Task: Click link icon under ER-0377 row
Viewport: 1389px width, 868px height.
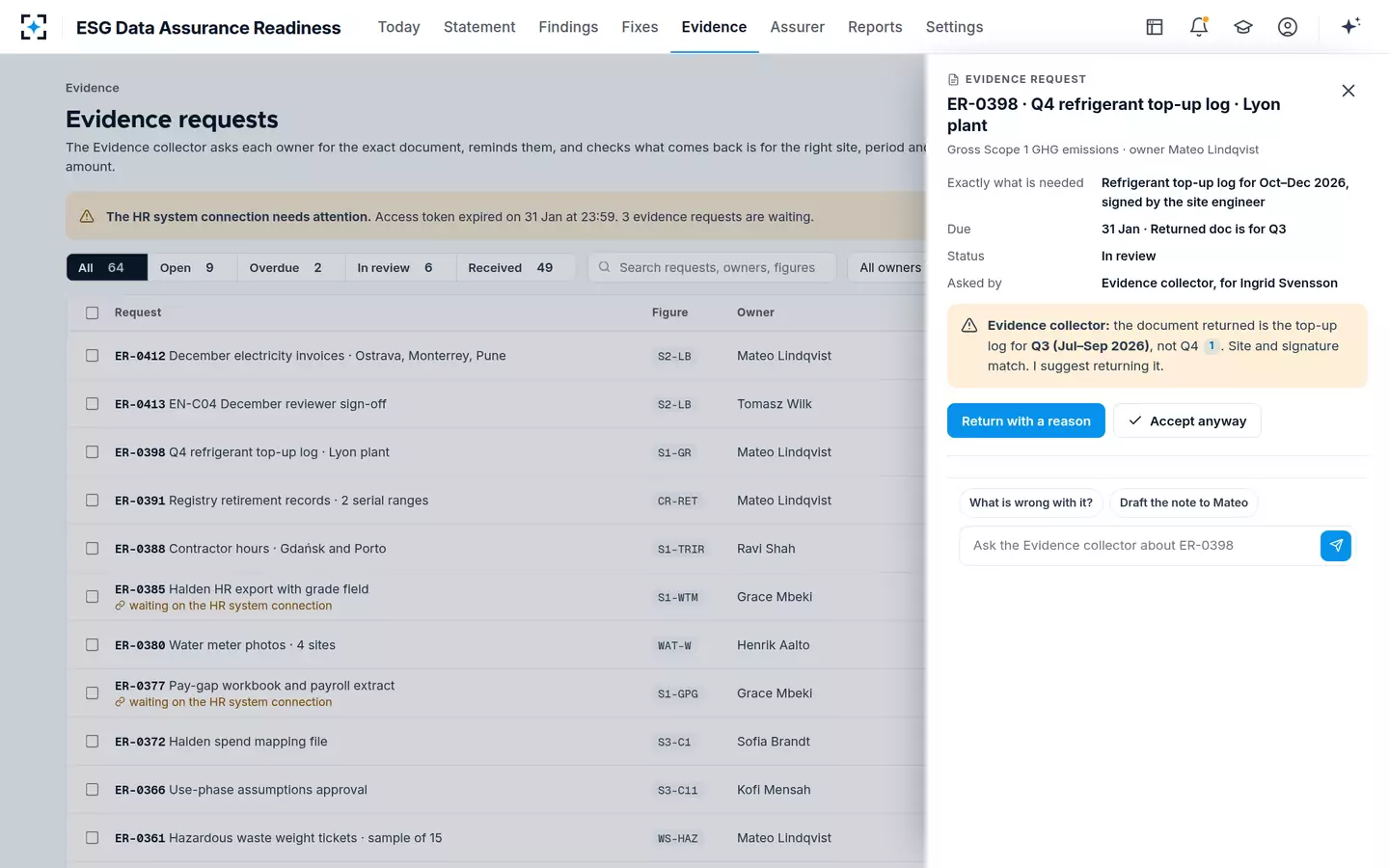Action: (121, 703)
